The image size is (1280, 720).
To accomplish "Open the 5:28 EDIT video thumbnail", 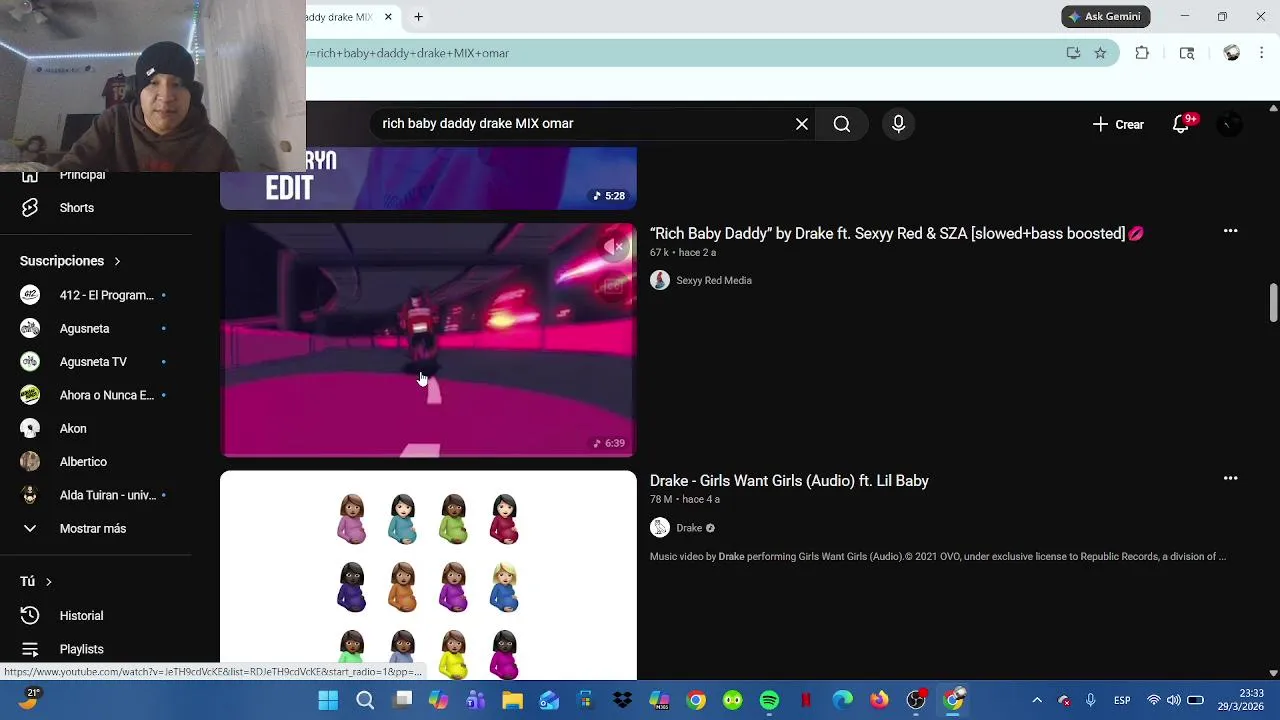I will click(428, 178).
